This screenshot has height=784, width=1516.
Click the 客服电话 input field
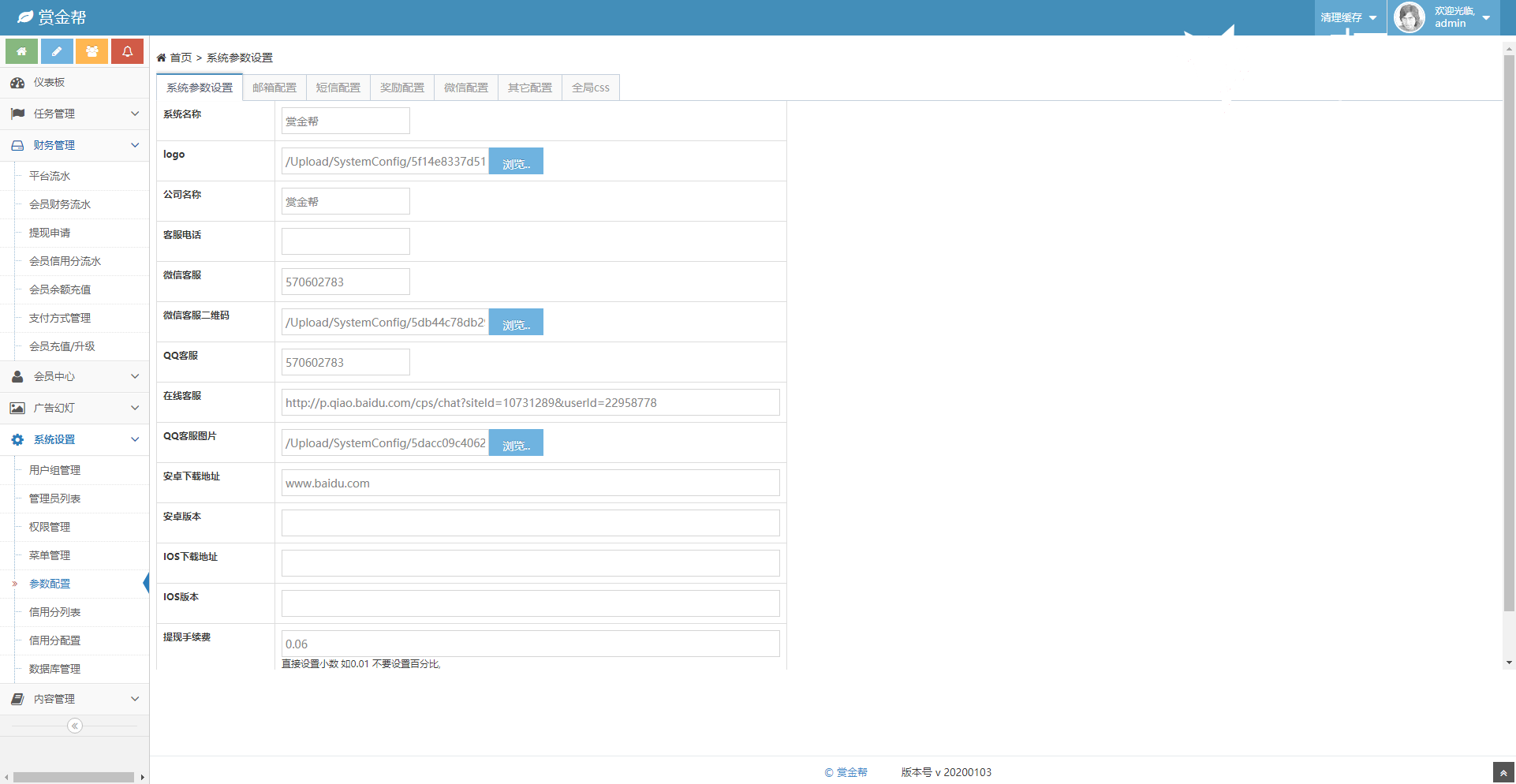345,241
